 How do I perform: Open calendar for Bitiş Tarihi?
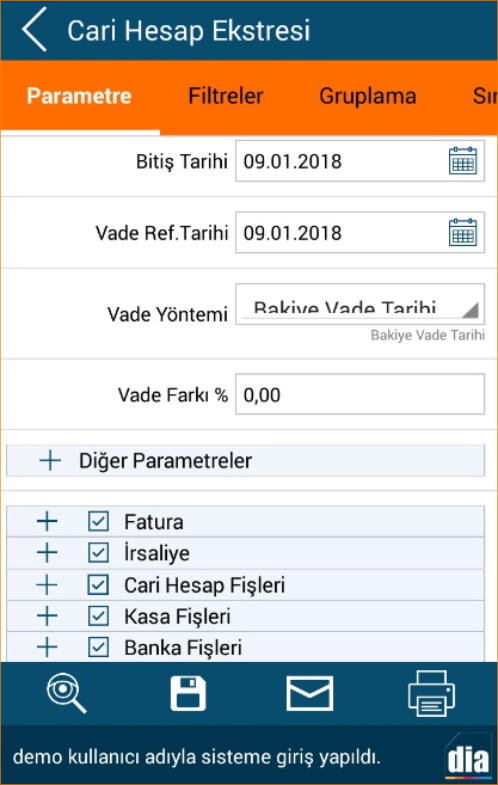pyautogui.click(x=462, y=161)
